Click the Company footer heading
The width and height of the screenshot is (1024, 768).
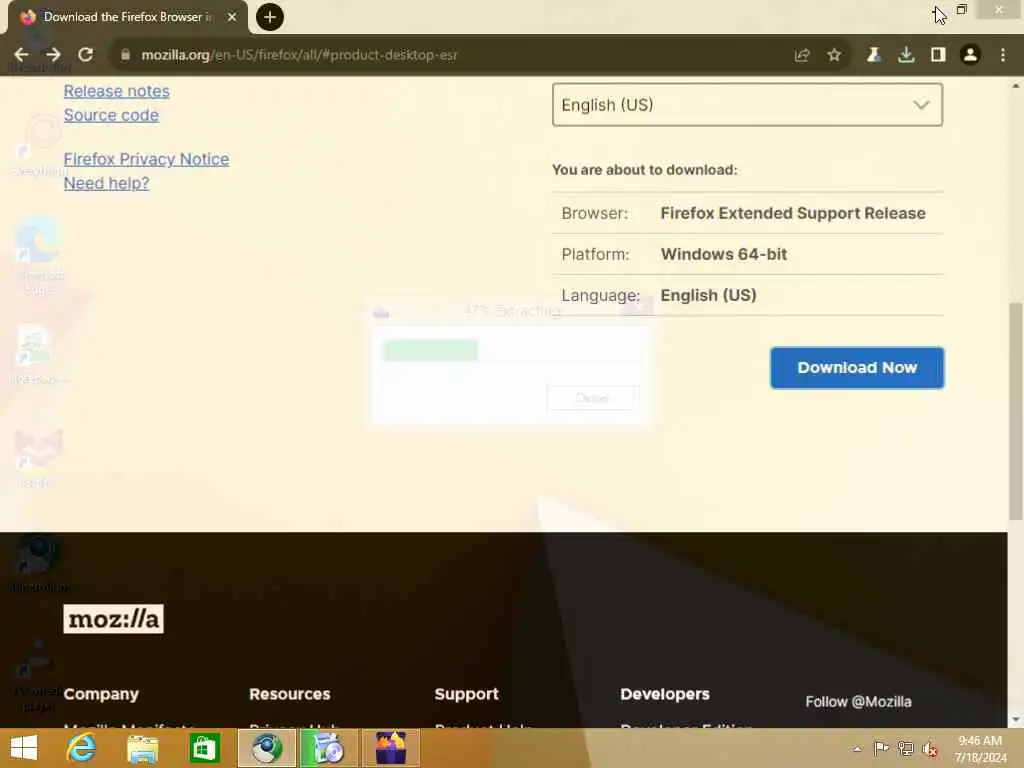tap(101, 694)
